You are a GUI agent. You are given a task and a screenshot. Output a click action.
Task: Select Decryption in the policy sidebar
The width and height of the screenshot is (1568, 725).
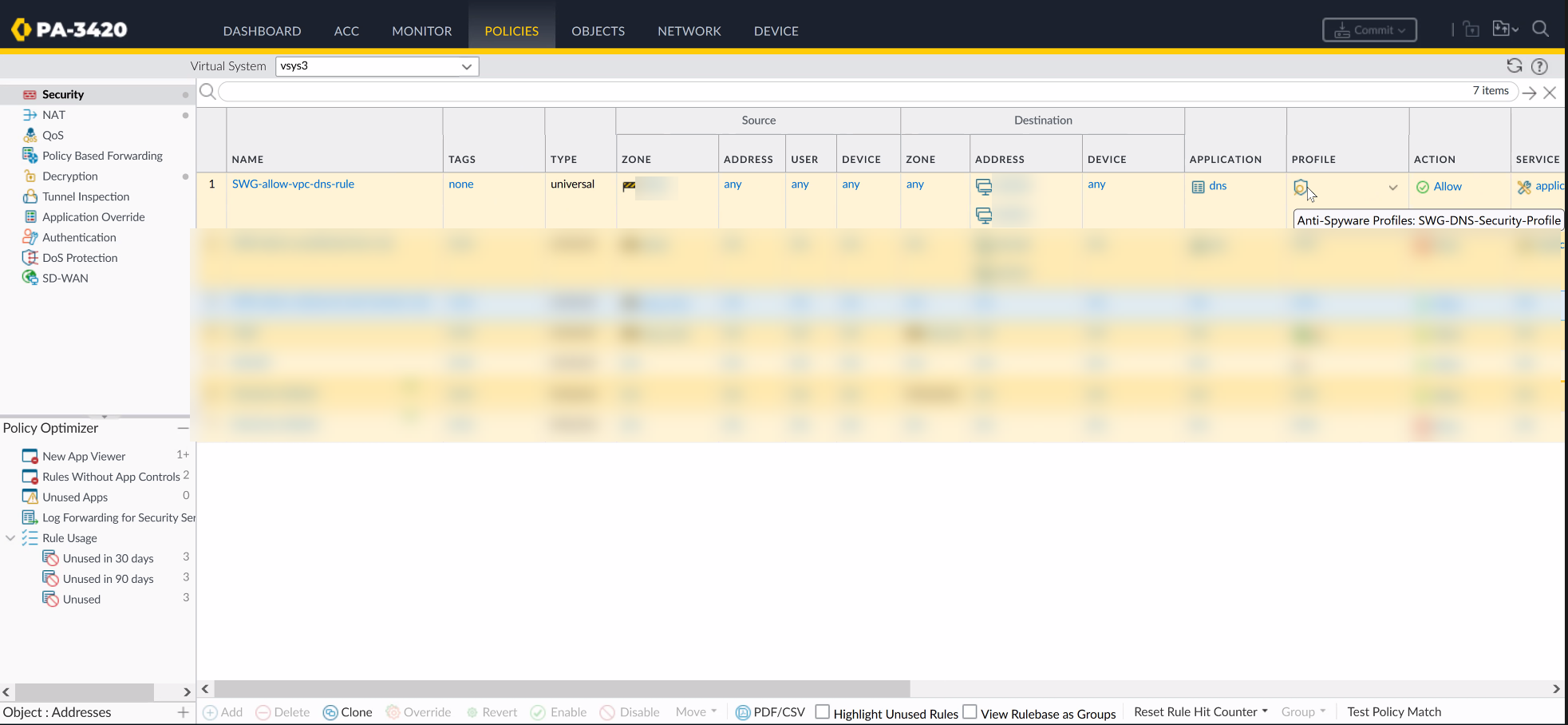click(69, 176)
